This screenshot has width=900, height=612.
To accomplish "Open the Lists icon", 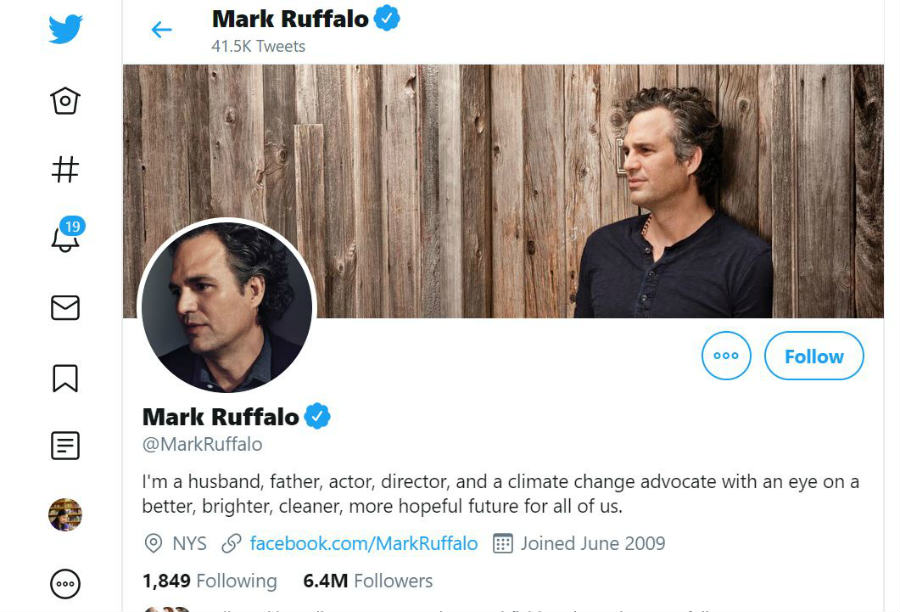I will 64,445.
